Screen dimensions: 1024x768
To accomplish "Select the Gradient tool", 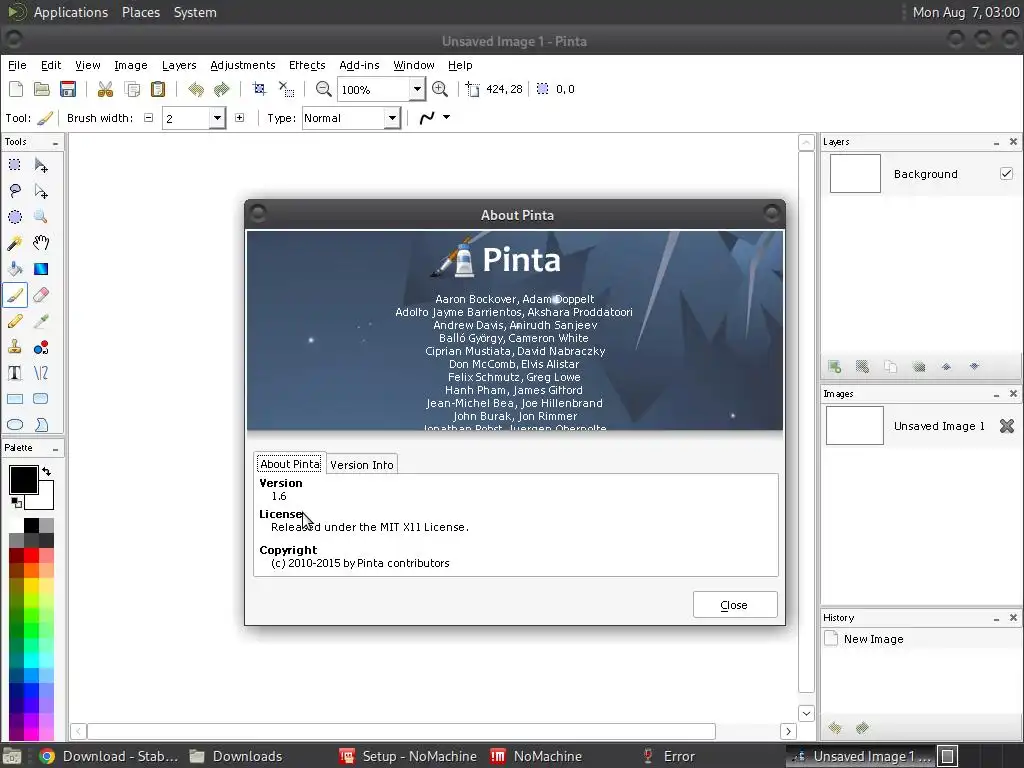I will tap(40, 269).
